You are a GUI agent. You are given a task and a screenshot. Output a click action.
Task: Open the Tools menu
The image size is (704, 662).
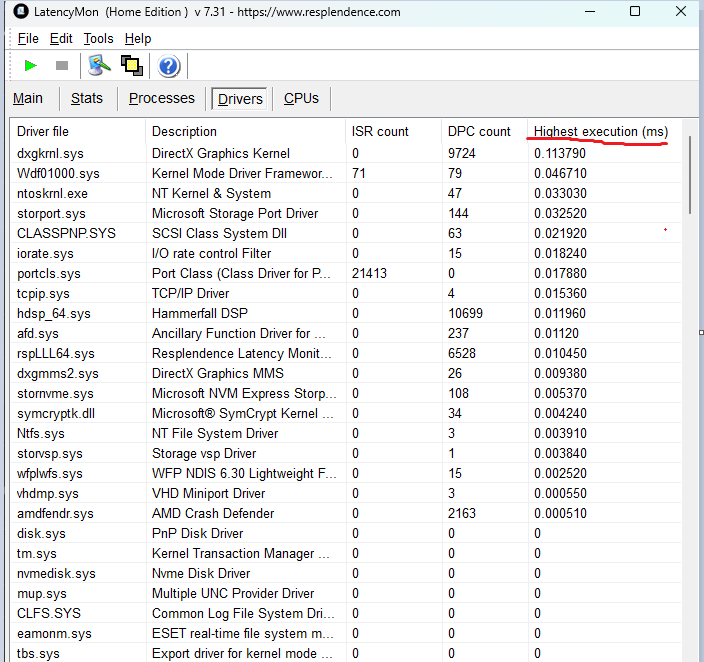click(x=98, y=38)
